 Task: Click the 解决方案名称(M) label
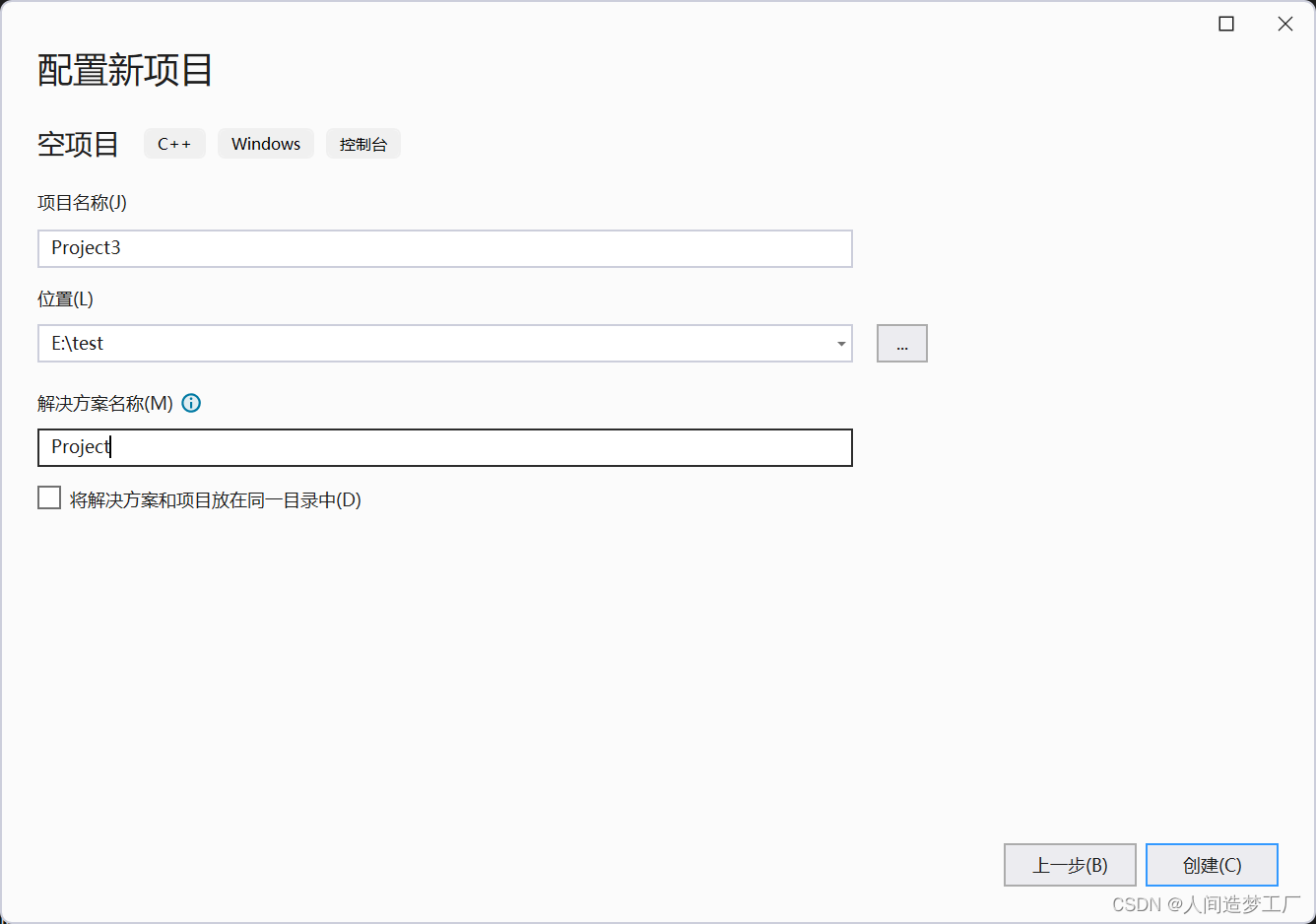105,403
